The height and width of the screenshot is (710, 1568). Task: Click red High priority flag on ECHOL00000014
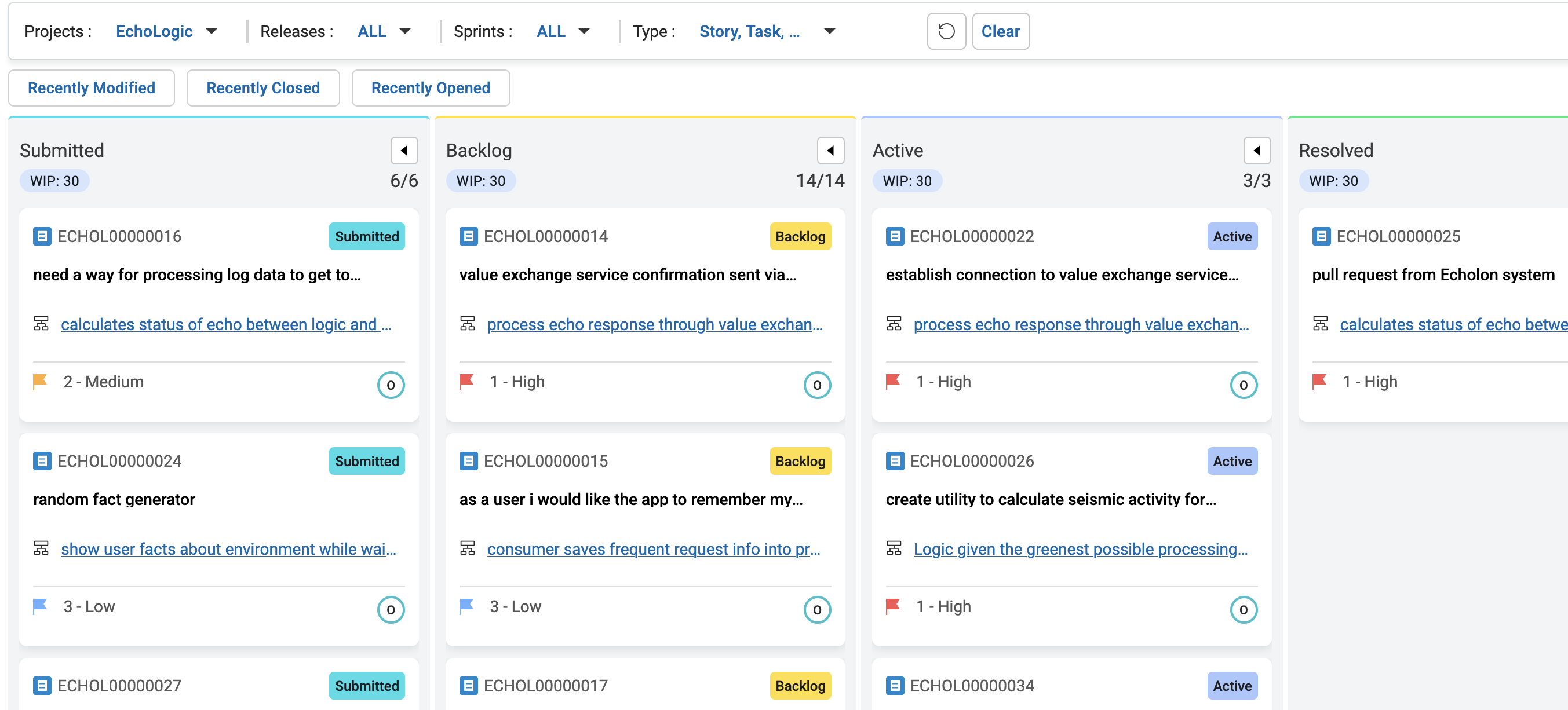pos(466,382)
